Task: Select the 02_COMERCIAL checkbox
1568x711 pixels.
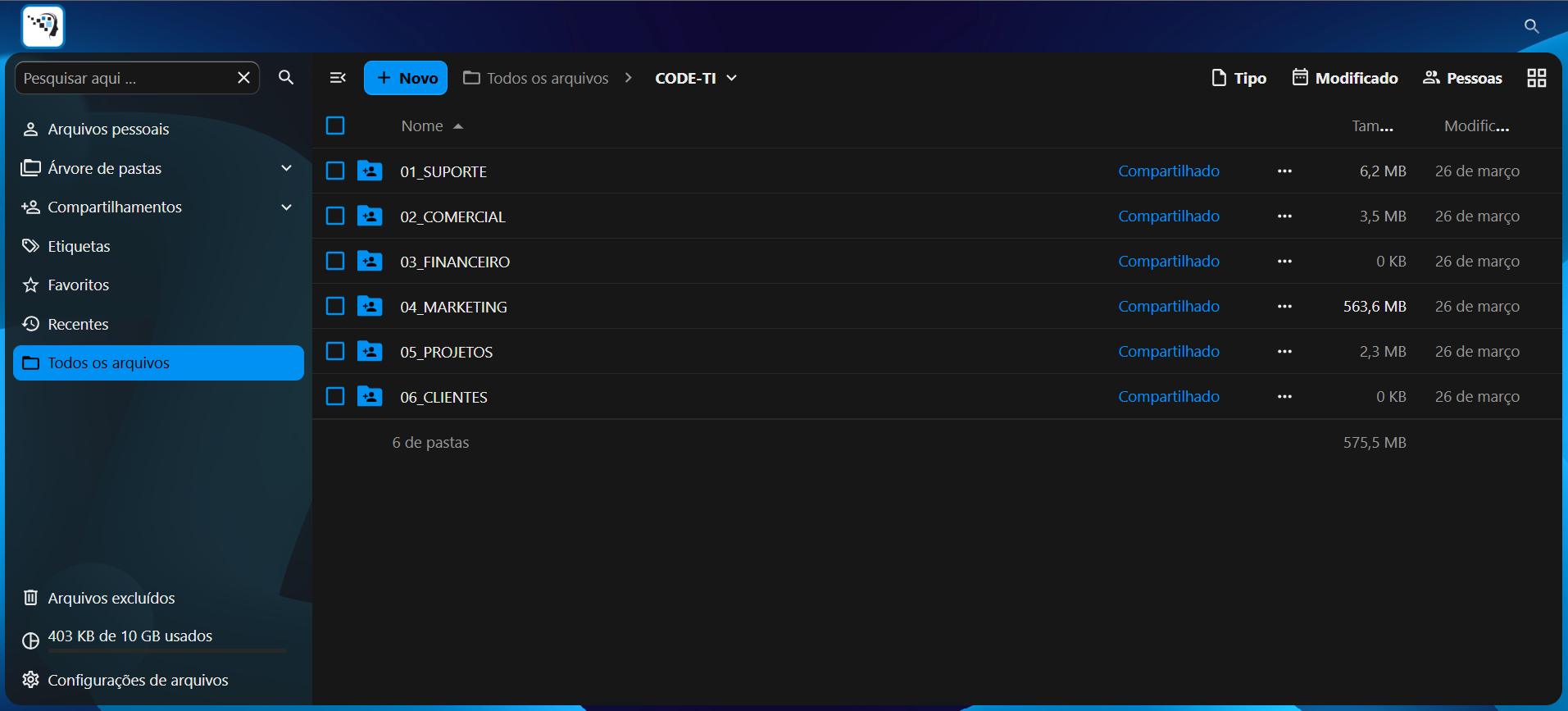Action: (335, 216)
